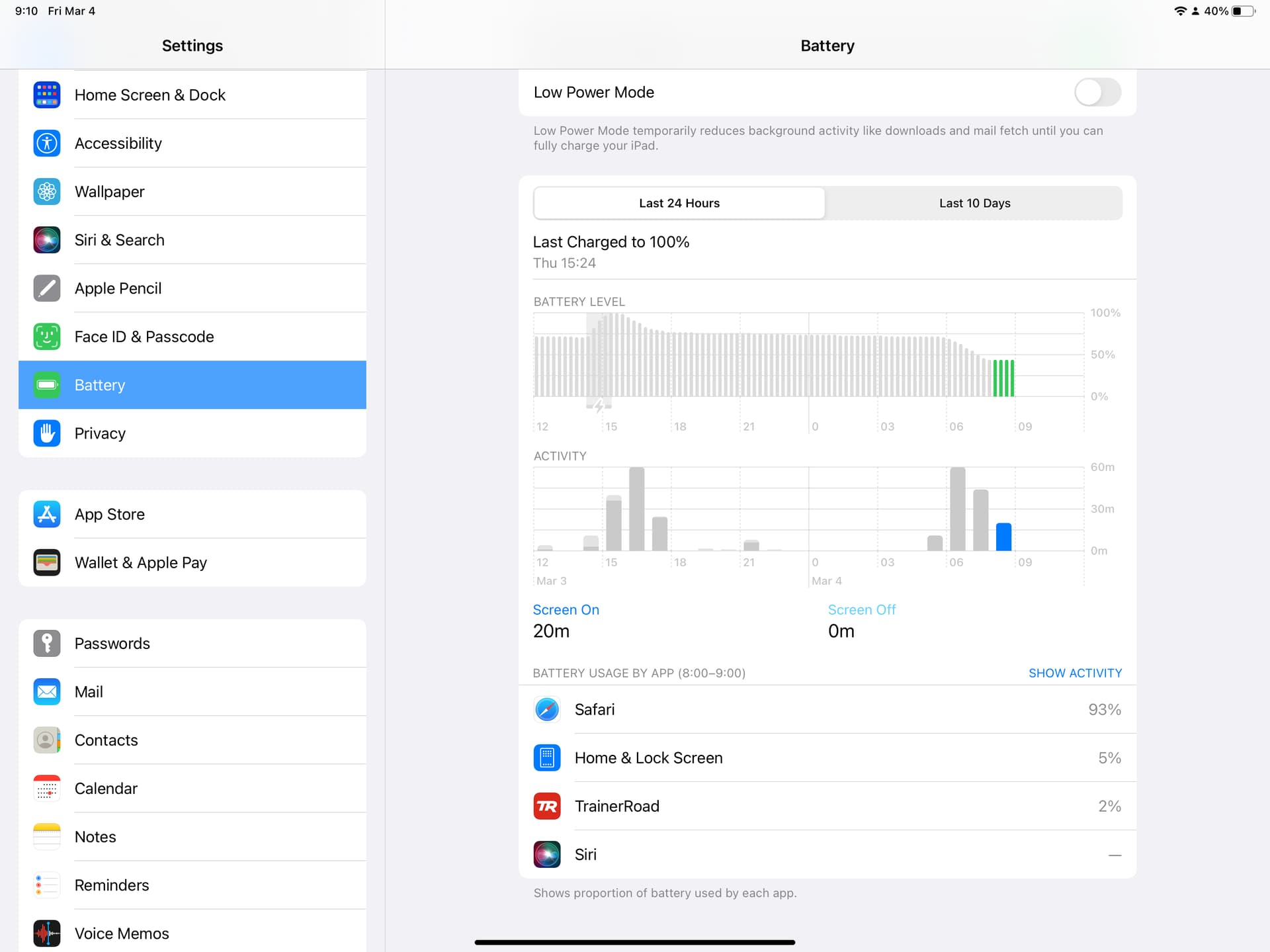The image size is (1270, 952).
Task: Tap the Screen On 20m value
Action: [x=551, y=631]
